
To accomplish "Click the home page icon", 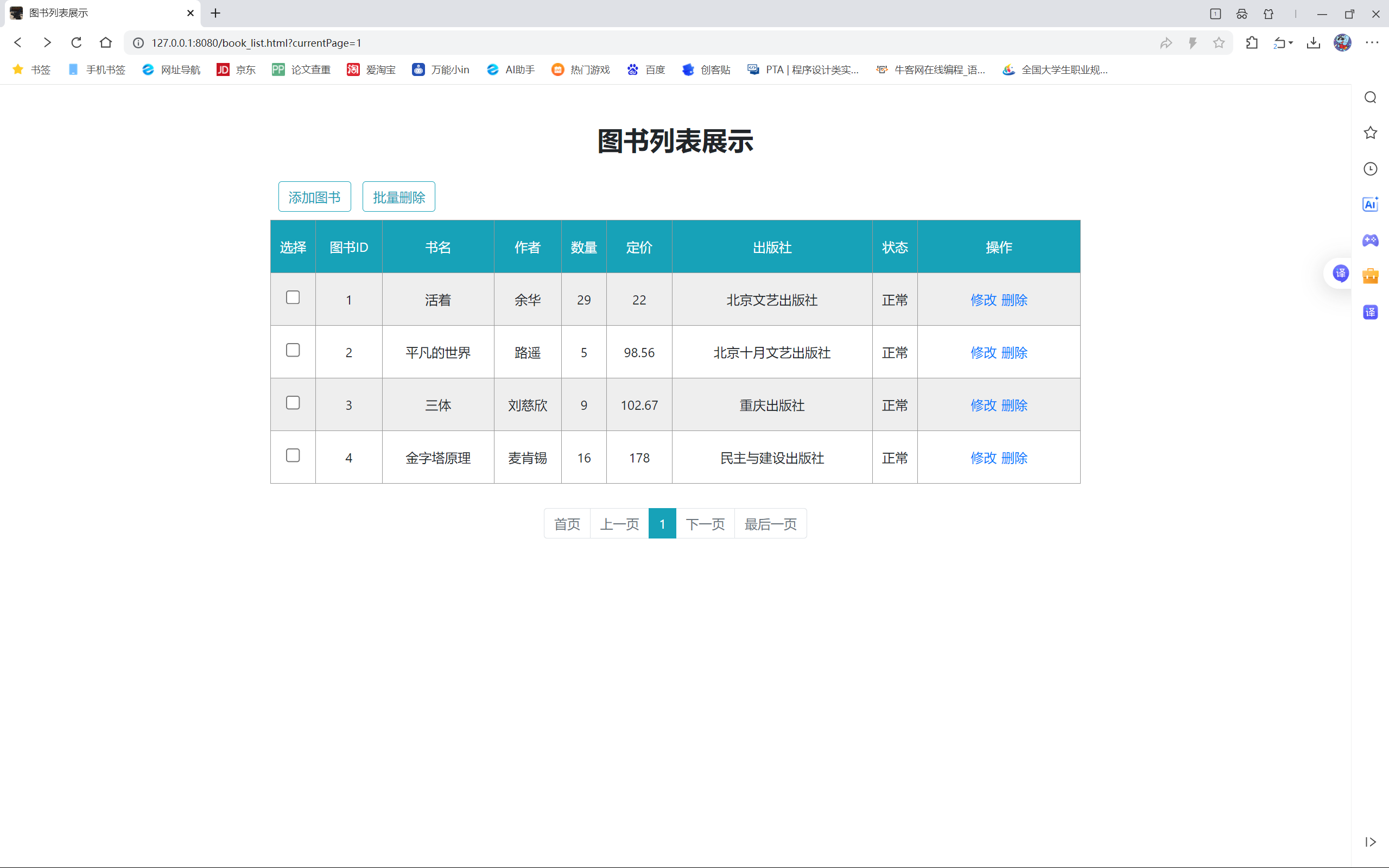I will [106, 42].
